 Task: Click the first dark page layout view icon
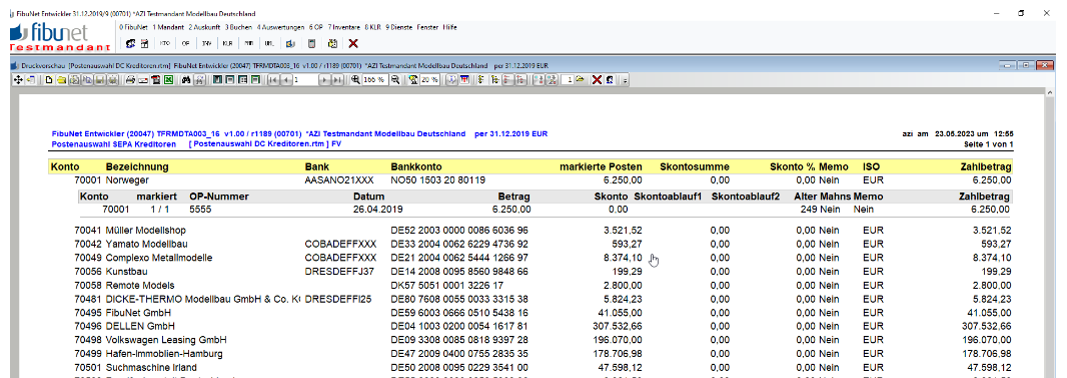tap(217, 80)
